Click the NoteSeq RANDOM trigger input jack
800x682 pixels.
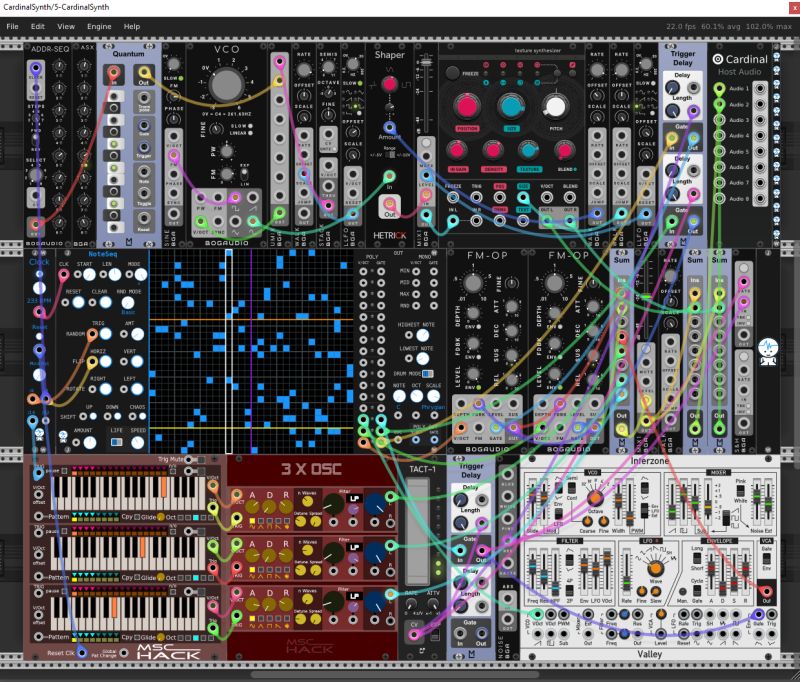(92, 334)
